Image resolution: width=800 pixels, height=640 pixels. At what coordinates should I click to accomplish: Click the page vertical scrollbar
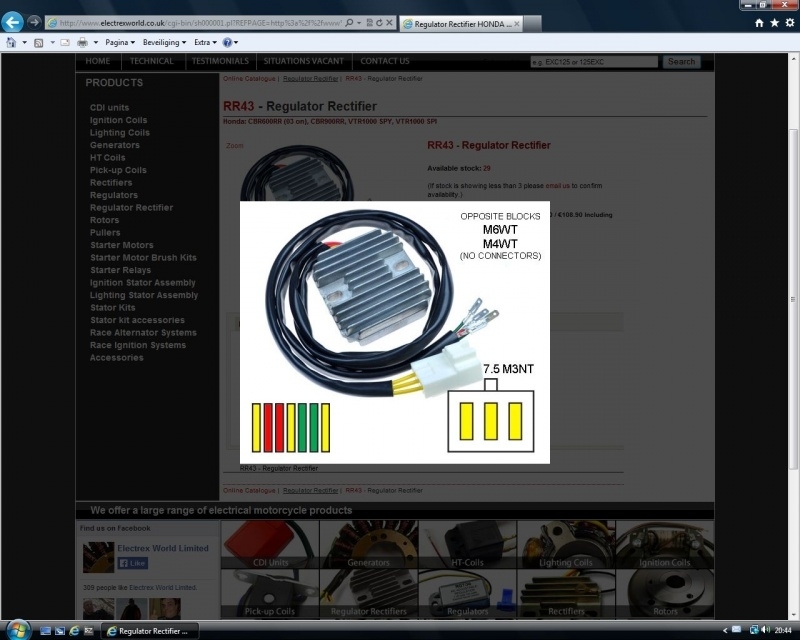[793, 299]
